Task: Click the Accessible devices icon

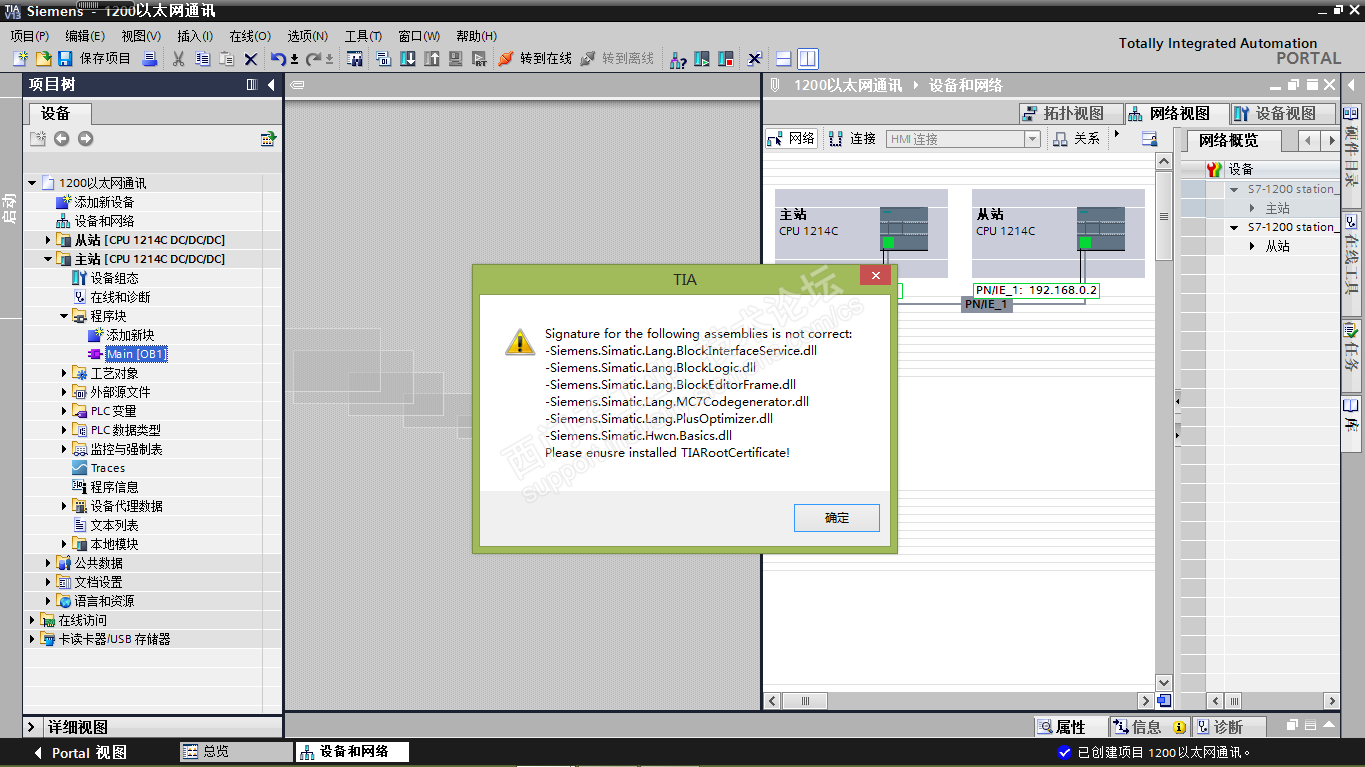Action: (678, 59)
